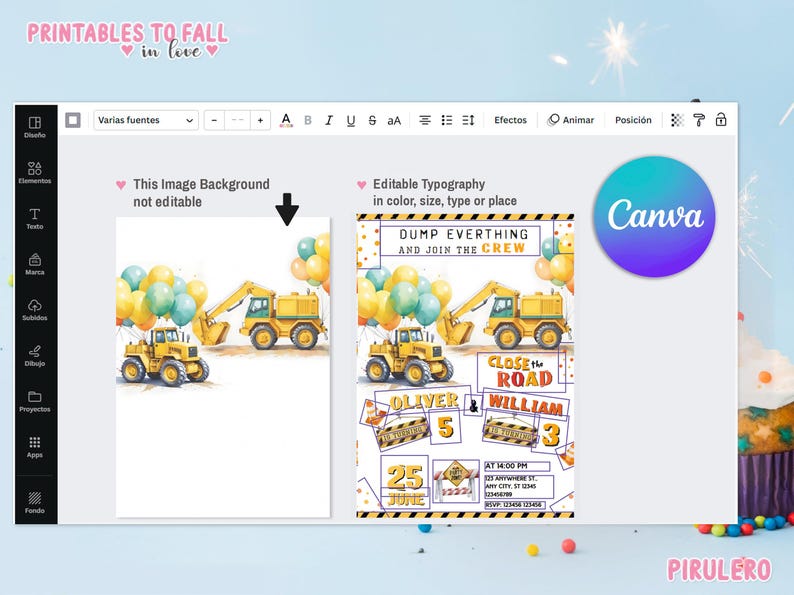794x595 pixels.
Task: Increase font size with plus button
Action: (x=260, y=120)
